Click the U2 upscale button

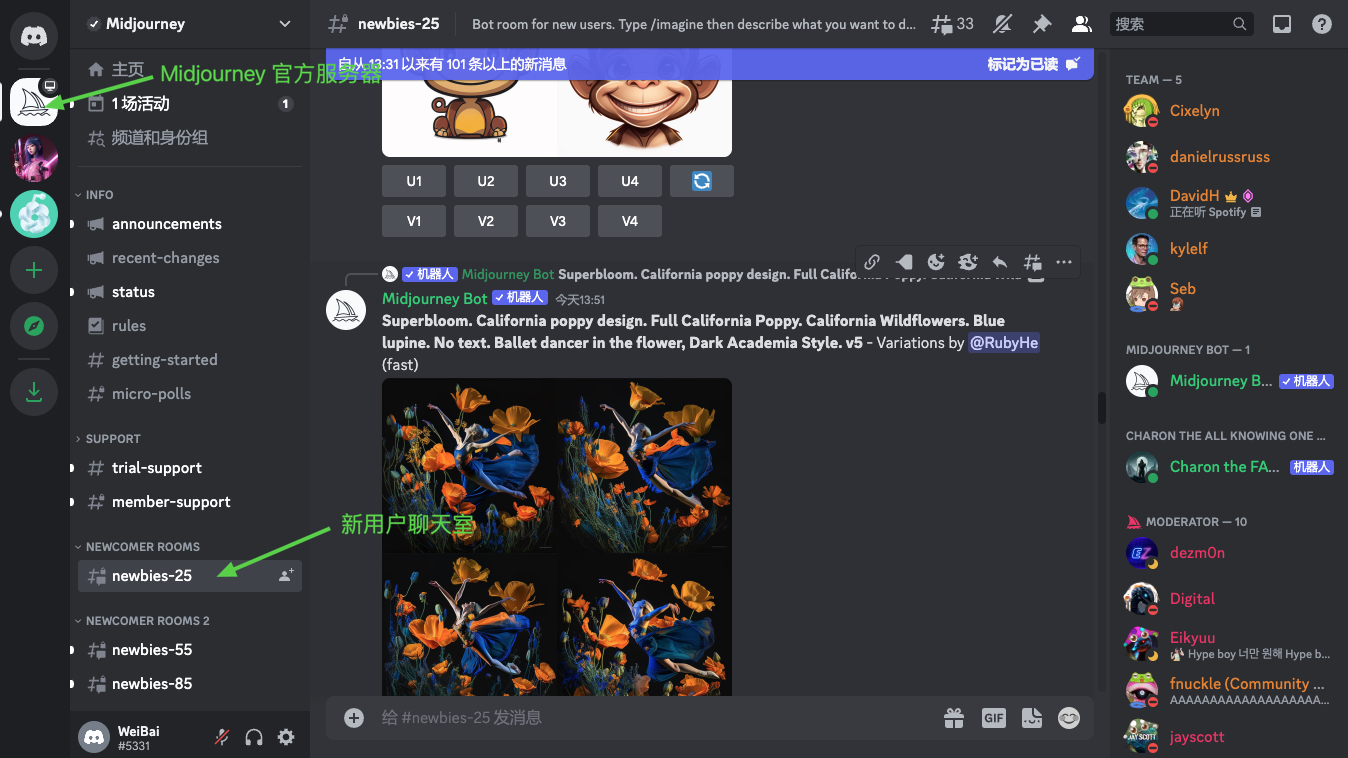click(x=486, y=181)
